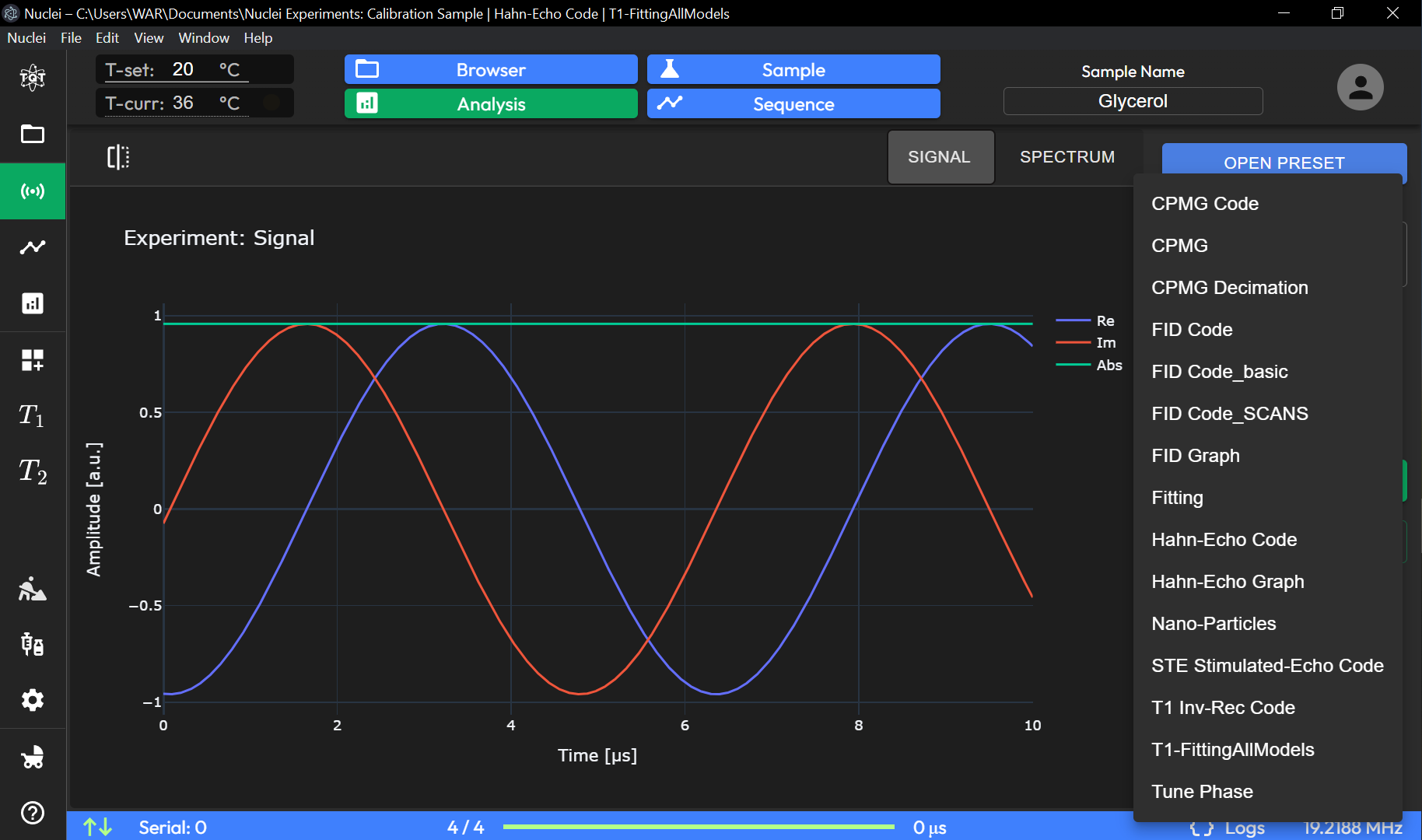Open the T2 experiment icon

click(x=33, y=471)
